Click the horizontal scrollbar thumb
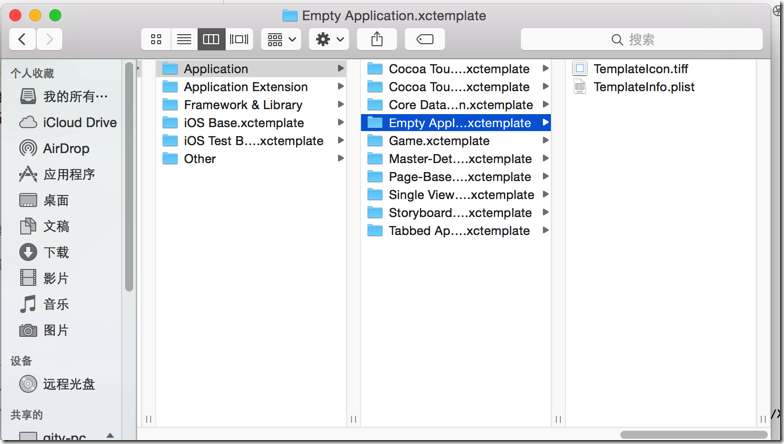The width and height of the screenshot is (784, 444). 694,434
